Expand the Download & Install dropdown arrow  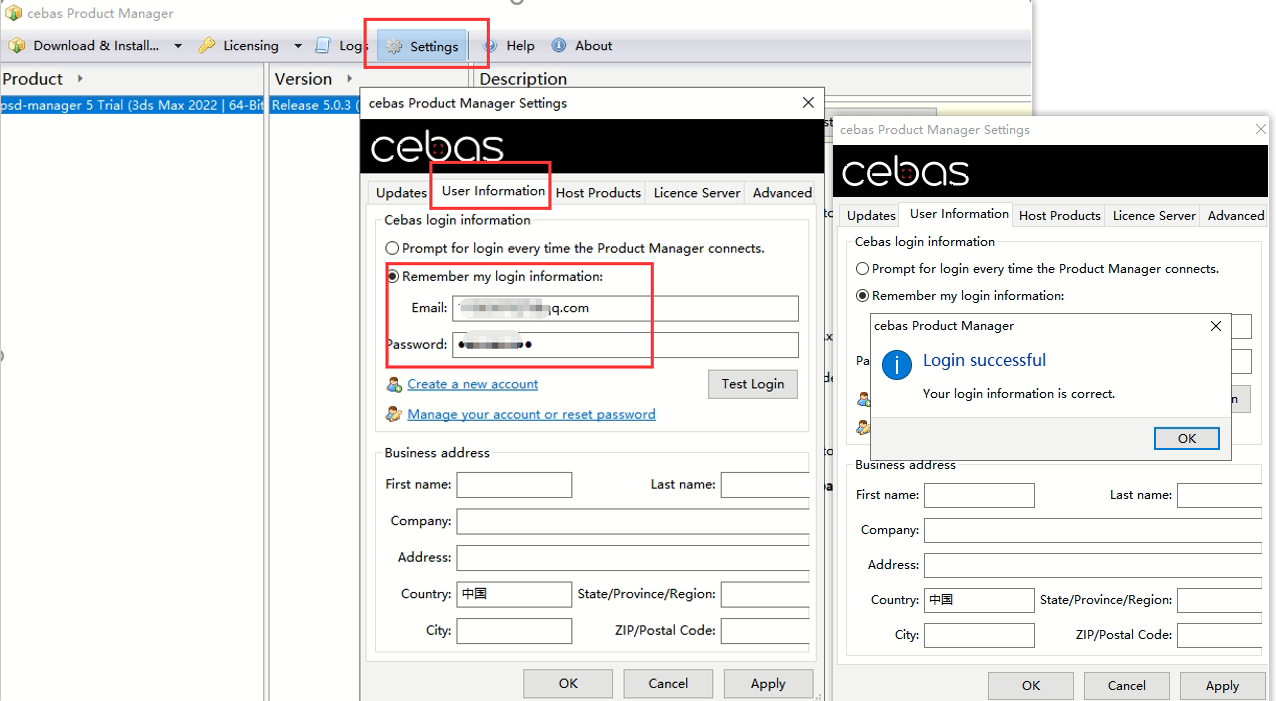[178, 46]
